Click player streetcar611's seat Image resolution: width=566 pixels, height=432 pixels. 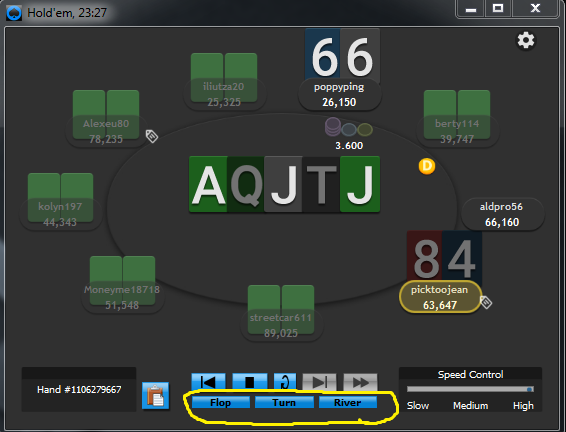coord(281,313)
